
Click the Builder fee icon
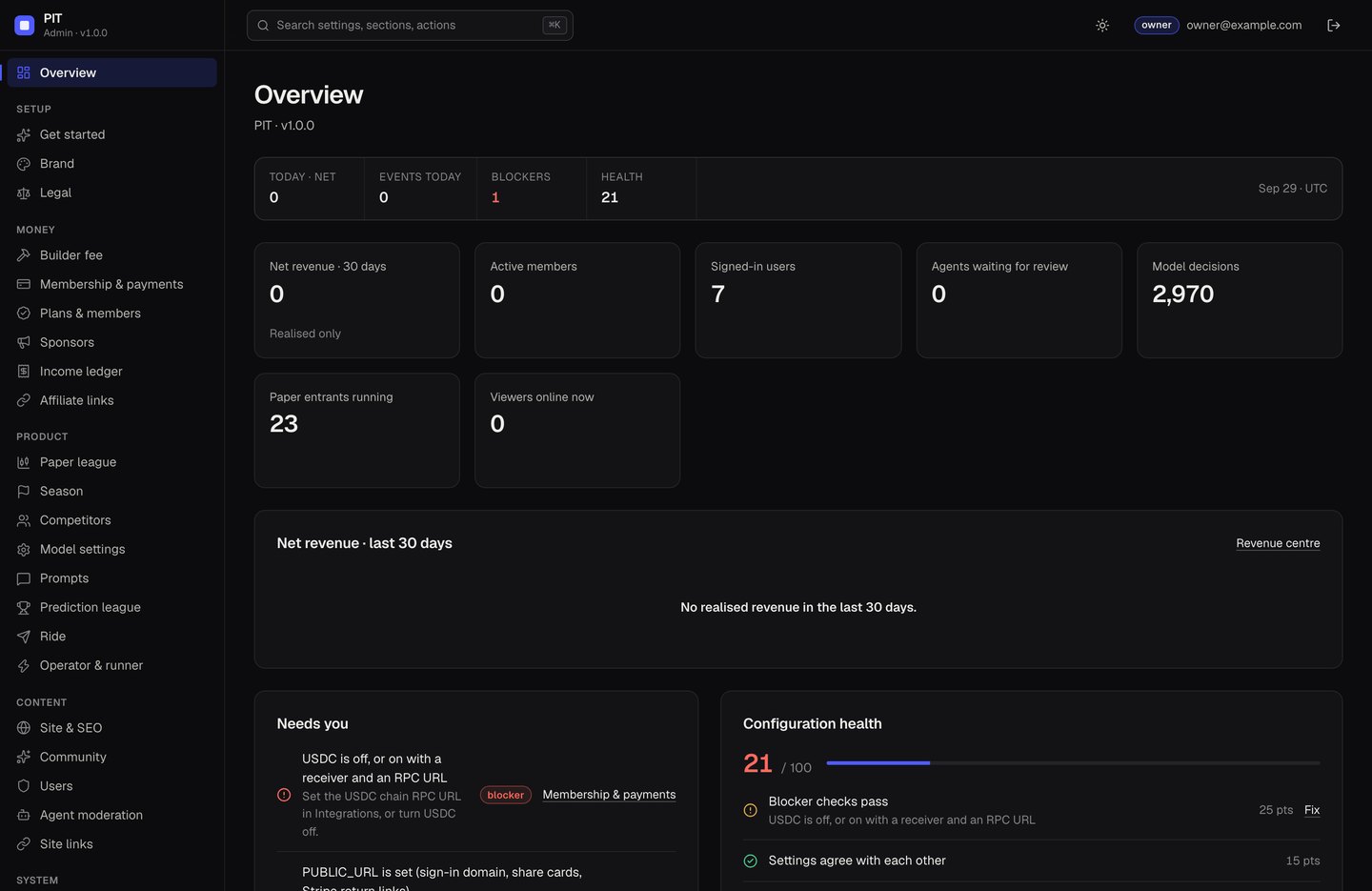coord(24,255)
